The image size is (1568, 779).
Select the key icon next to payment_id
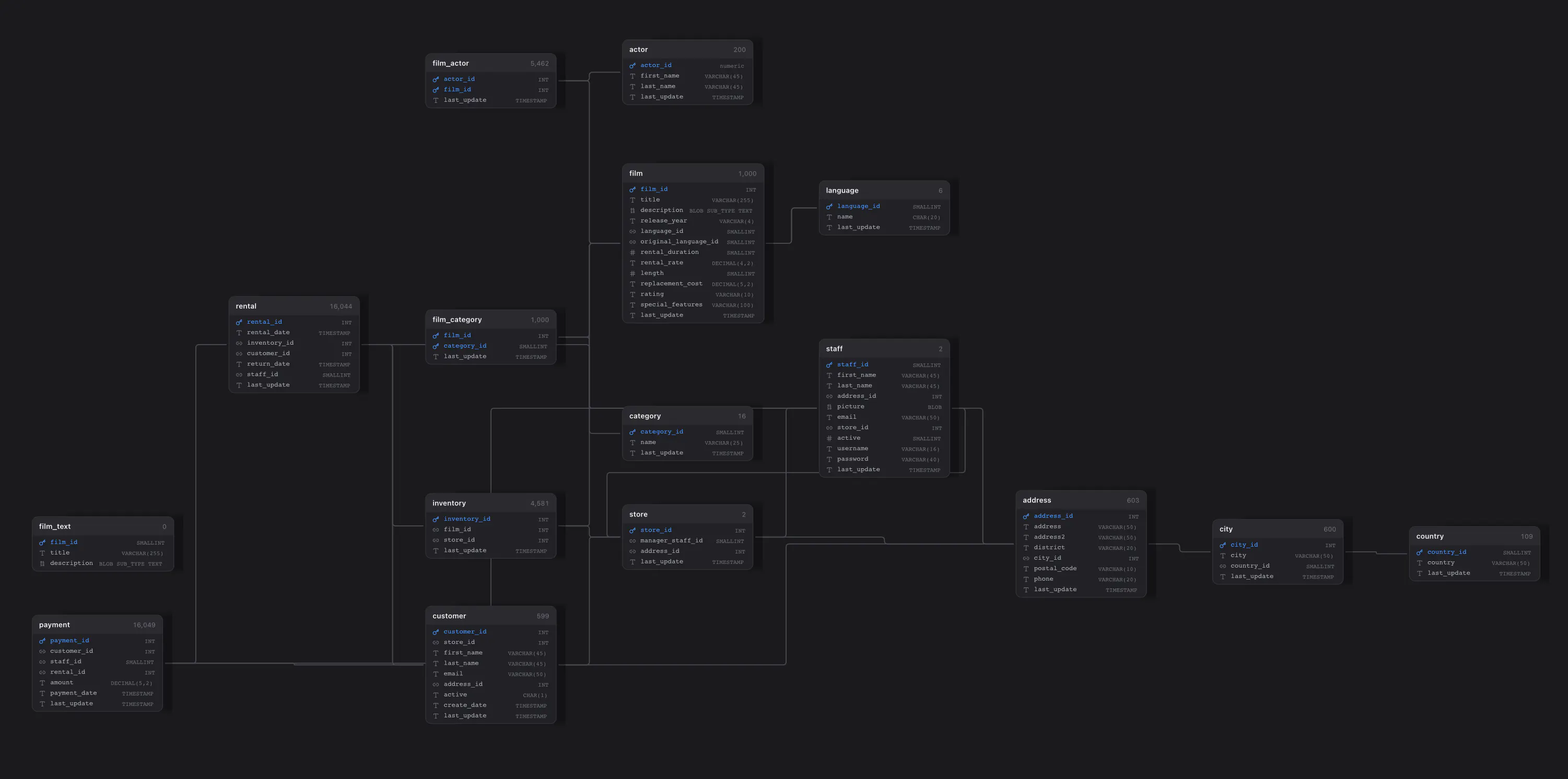pyautogui.click(x=43, y=641)
